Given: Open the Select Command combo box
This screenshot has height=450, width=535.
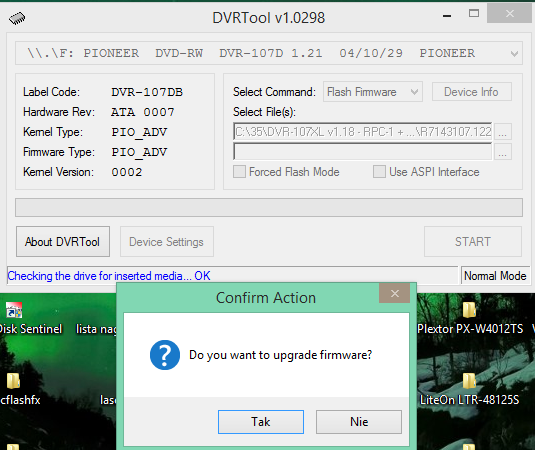Looking at the screenshot, I should coord(373,92).
